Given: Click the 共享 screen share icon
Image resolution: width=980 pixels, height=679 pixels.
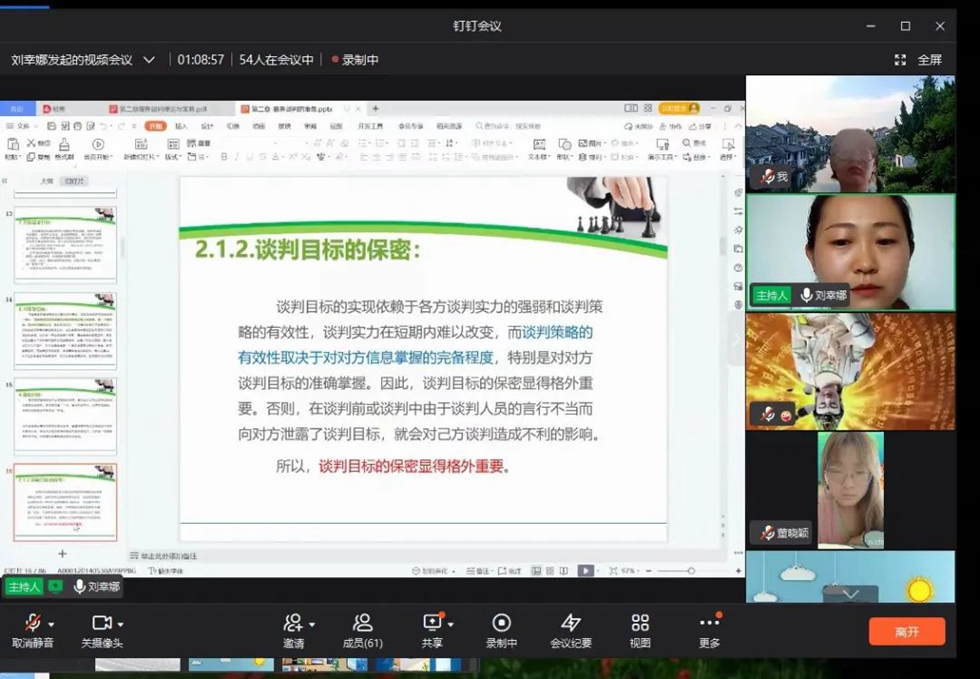Looking at the screenshot, I should 432,624.
